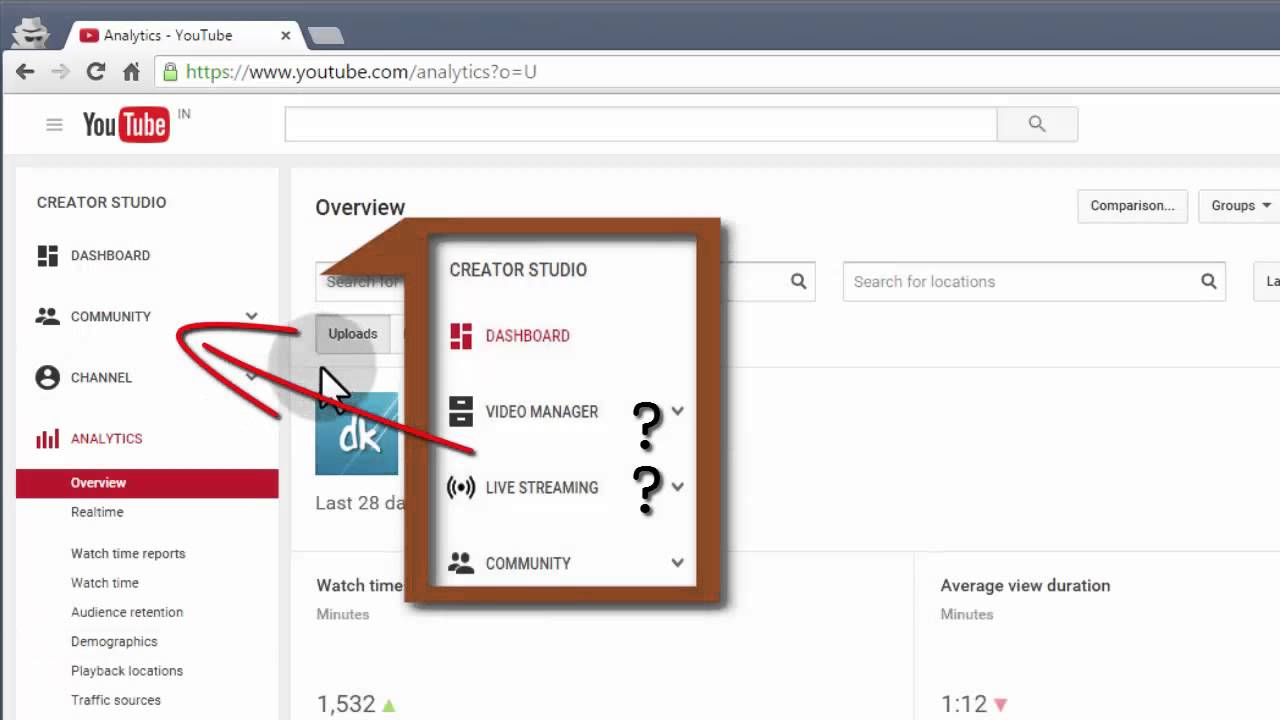Click the dk channel thumbnail

pos(357,434)
